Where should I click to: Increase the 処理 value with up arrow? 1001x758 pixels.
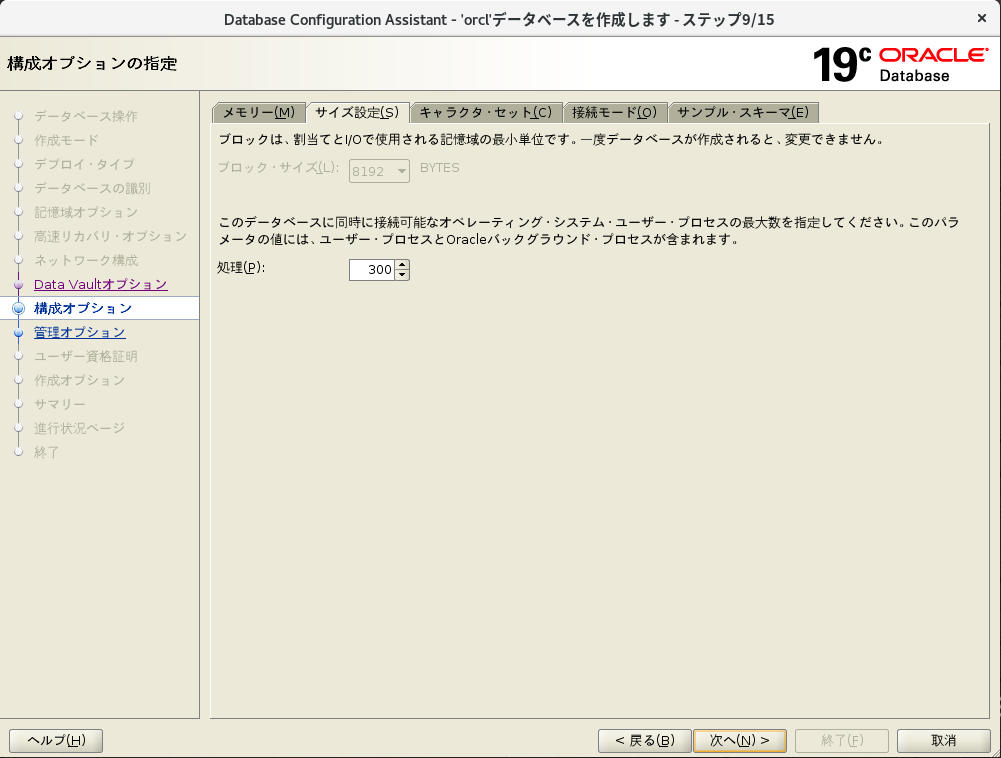pyautogui.click(x=402, y=265)
